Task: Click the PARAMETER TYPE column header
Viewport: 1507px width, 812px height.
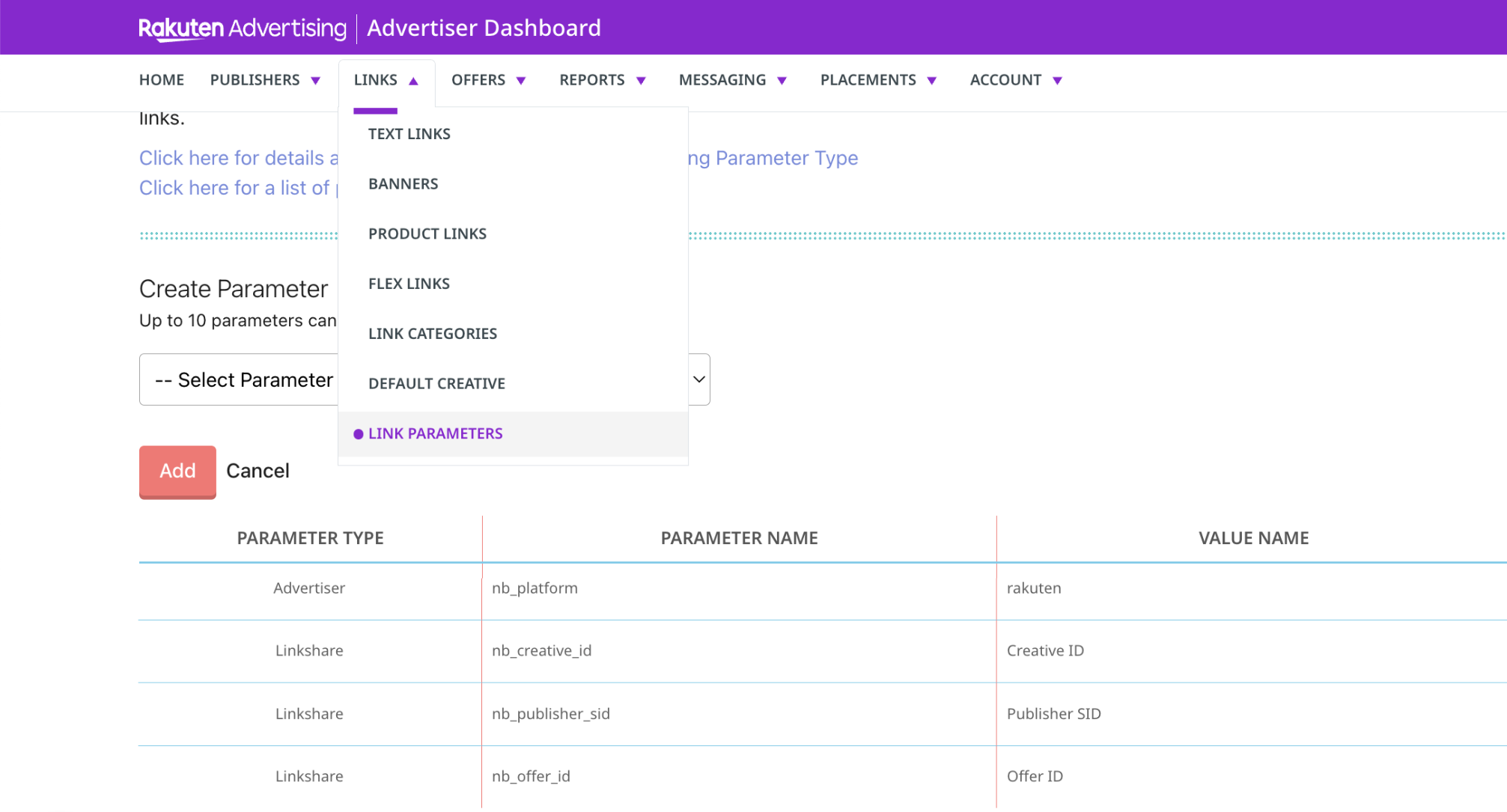Action: click(310, 538)
